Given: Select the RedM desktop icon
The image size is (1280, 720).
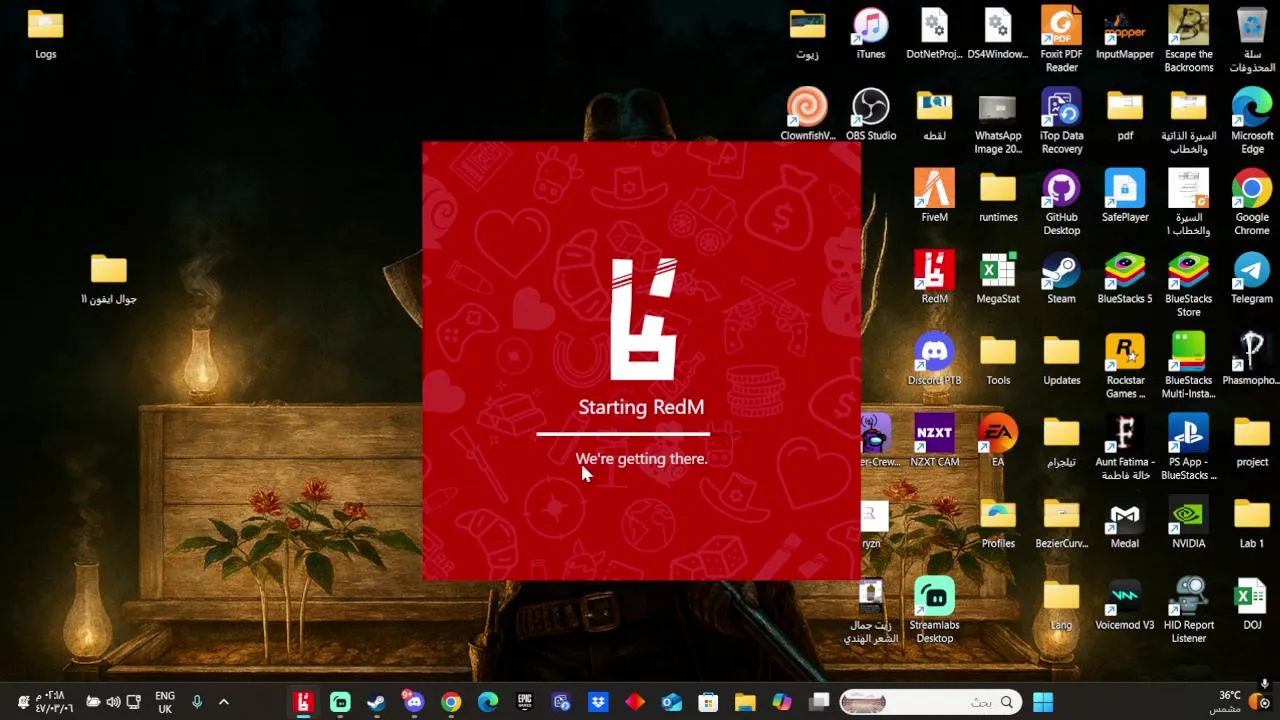Looking at the screenshot, I should [x=934, y=278].
